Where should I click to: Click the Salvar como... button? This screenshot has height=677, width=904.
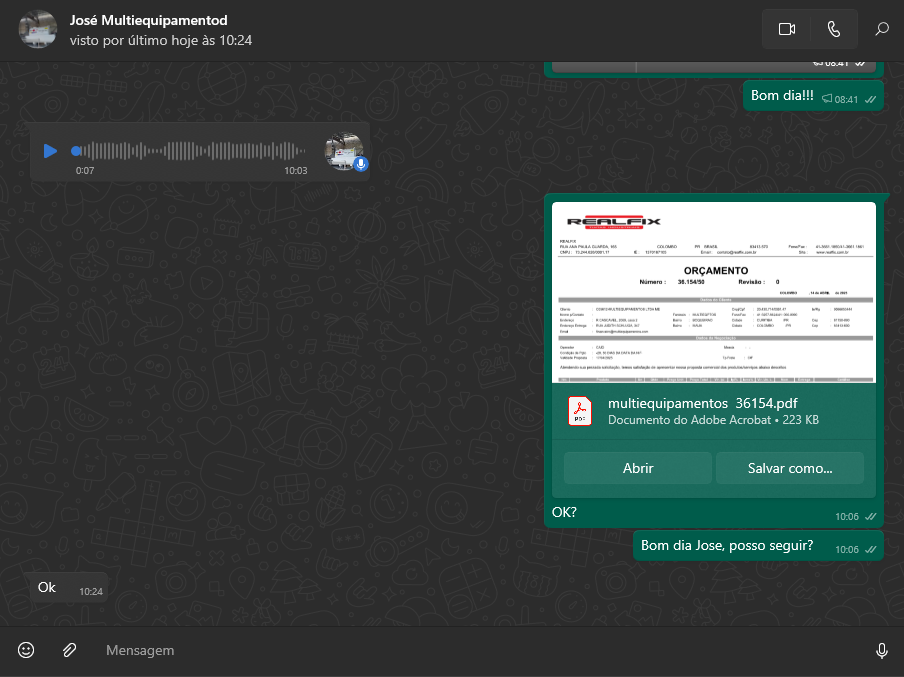[789, 468]
